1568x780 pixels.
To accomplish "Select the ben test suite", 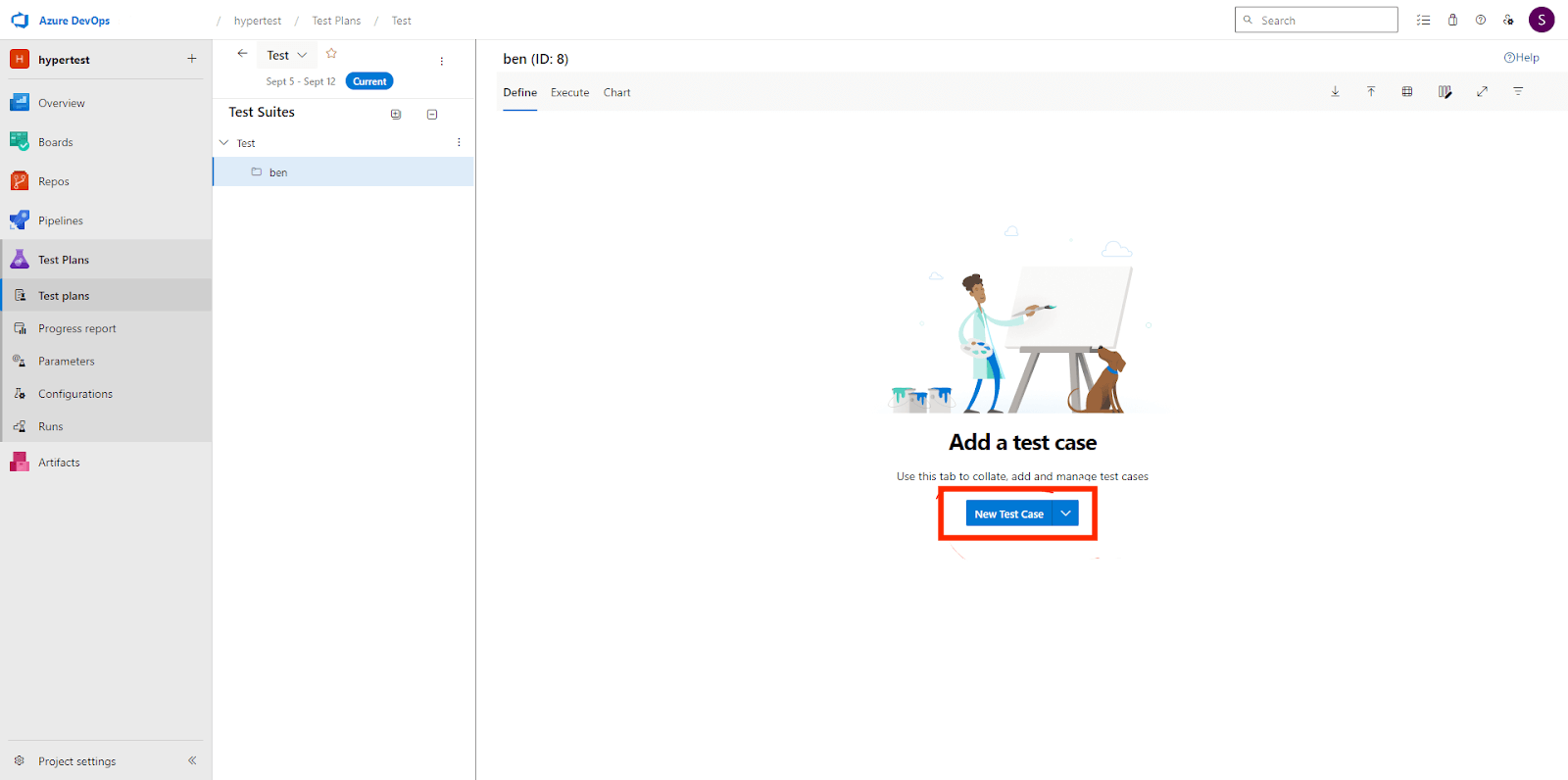I will pyautogui.click(x=278, y=172).
